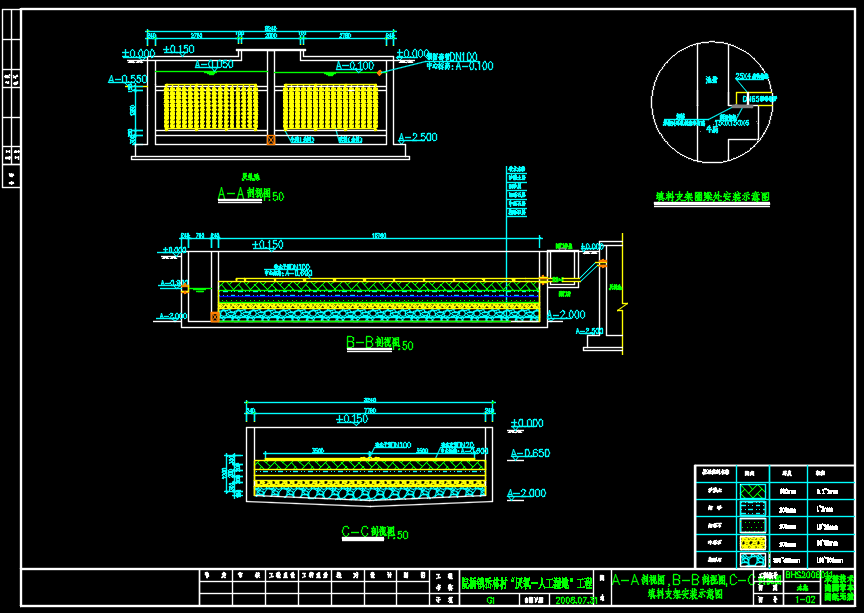The height and width of the screenshot is (613, 864).
Task: Click the 25X4 annotation in circular detail
Action: tap(752, 77)
